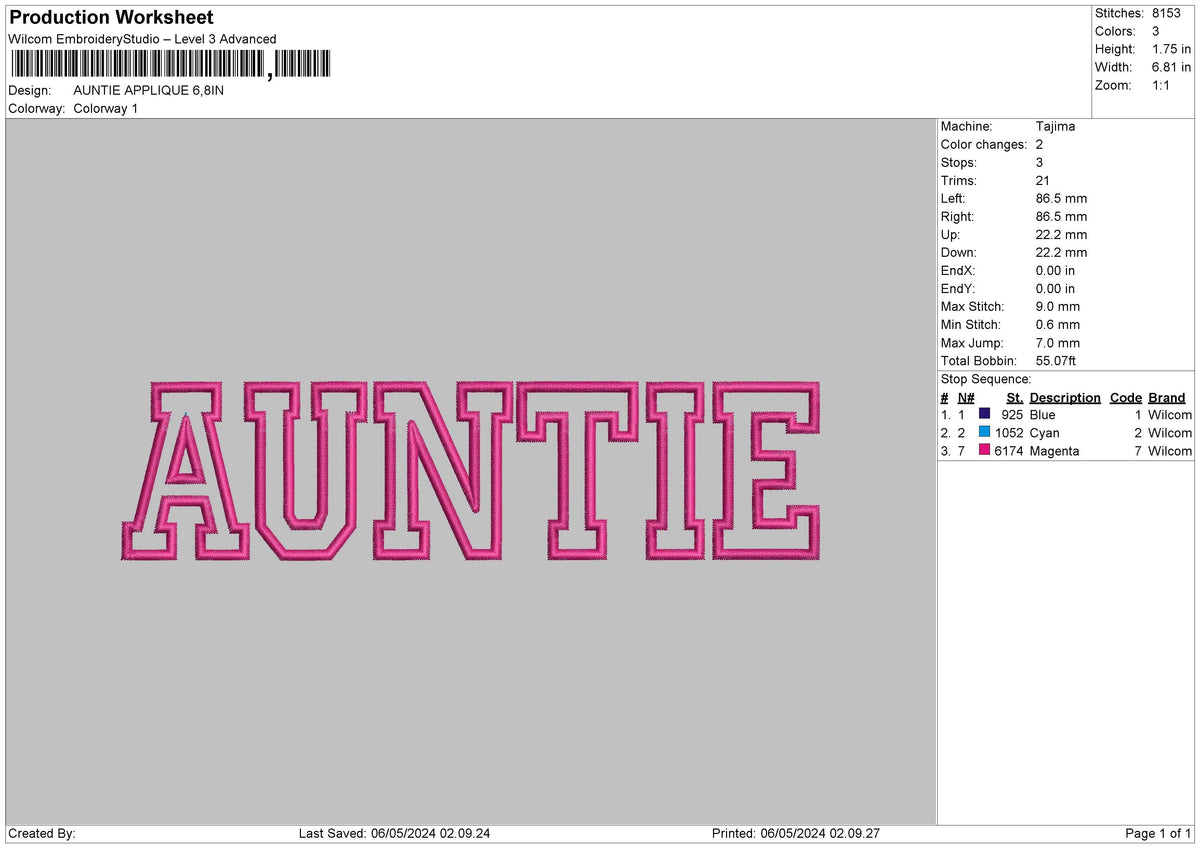The width and height of the screenshot is (1200, 848).
Task: Click the 'Created By:' footer label
Action: 42,833
